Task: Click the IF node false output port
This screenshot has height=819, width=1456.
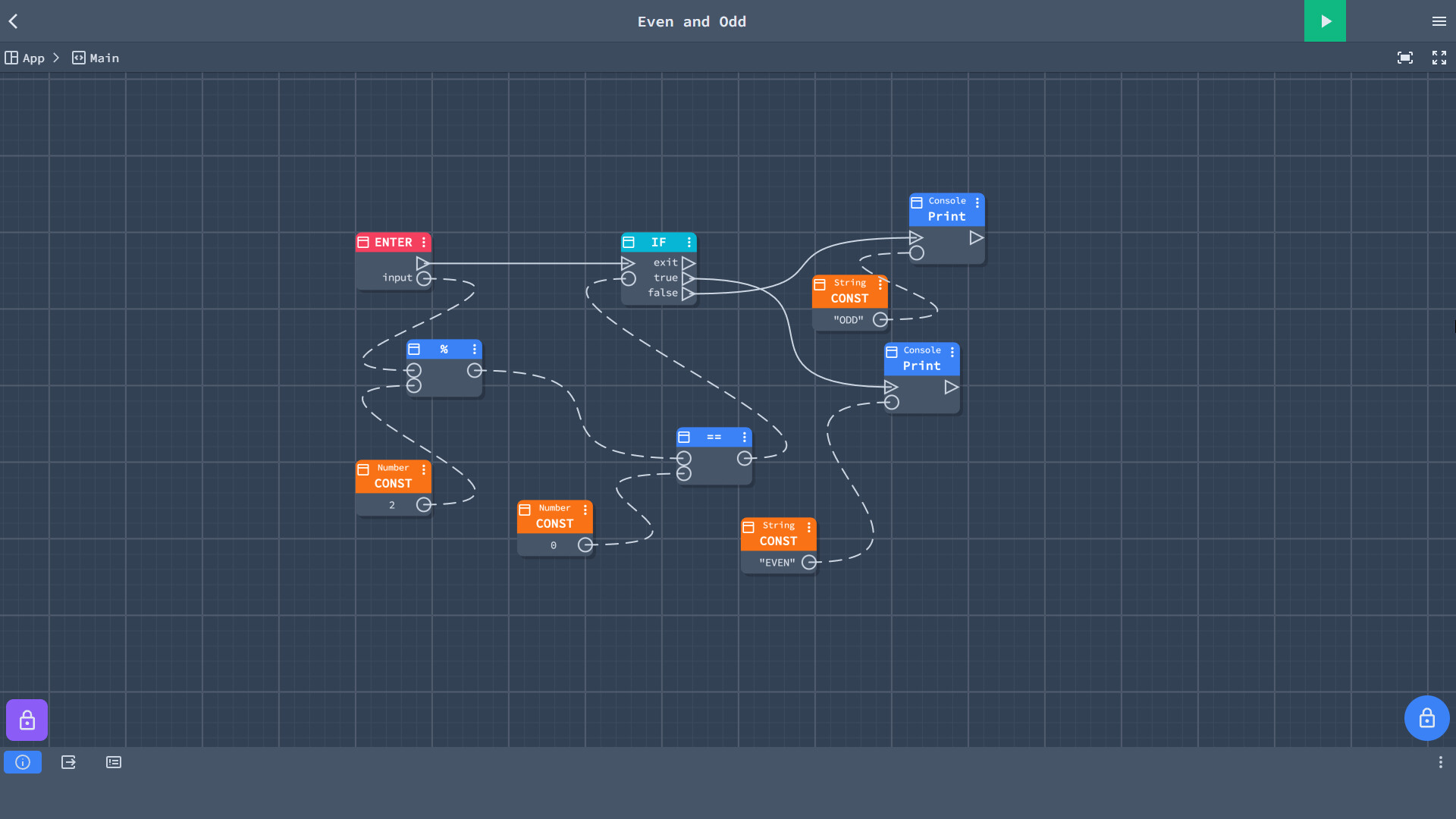Action: pyautogui.click(x=689, y=293)
